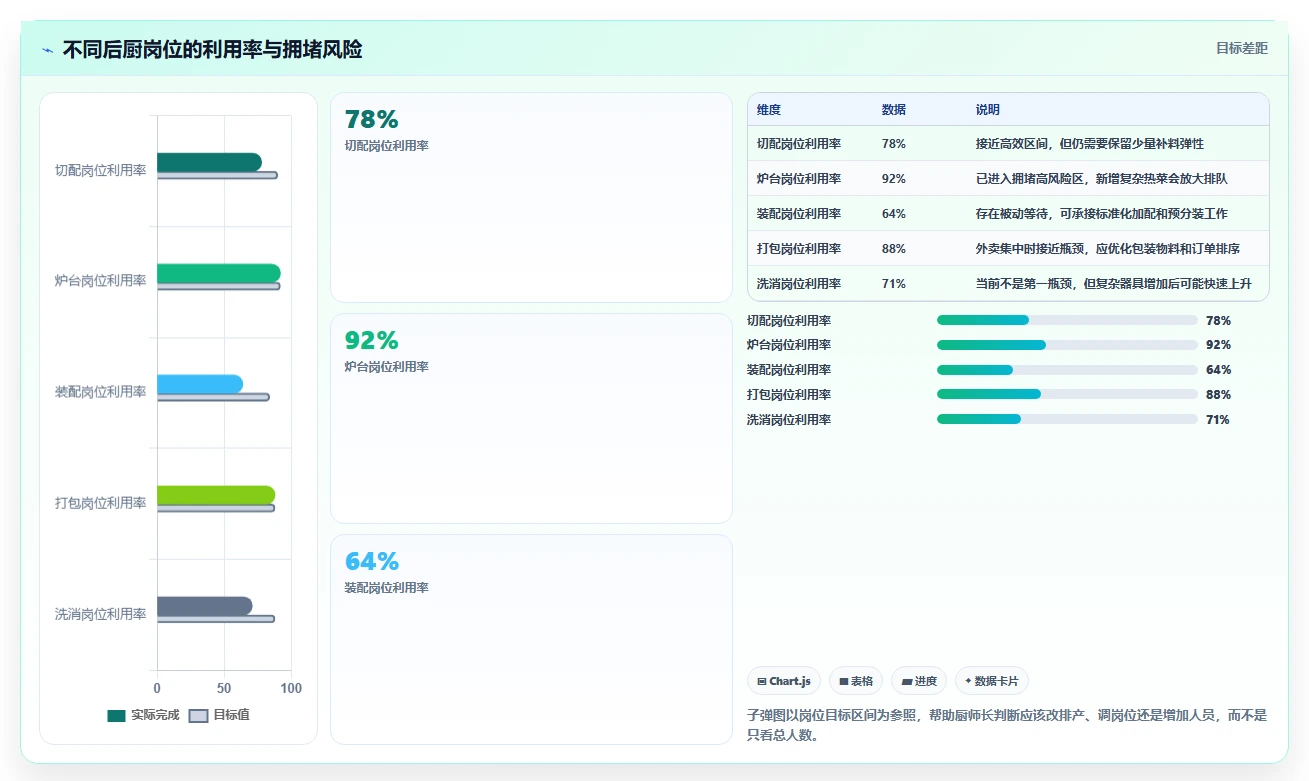Open the 78% 切配岗位利用率 data card
Viewport: 1309px width, 781px height.
[531, 197]
